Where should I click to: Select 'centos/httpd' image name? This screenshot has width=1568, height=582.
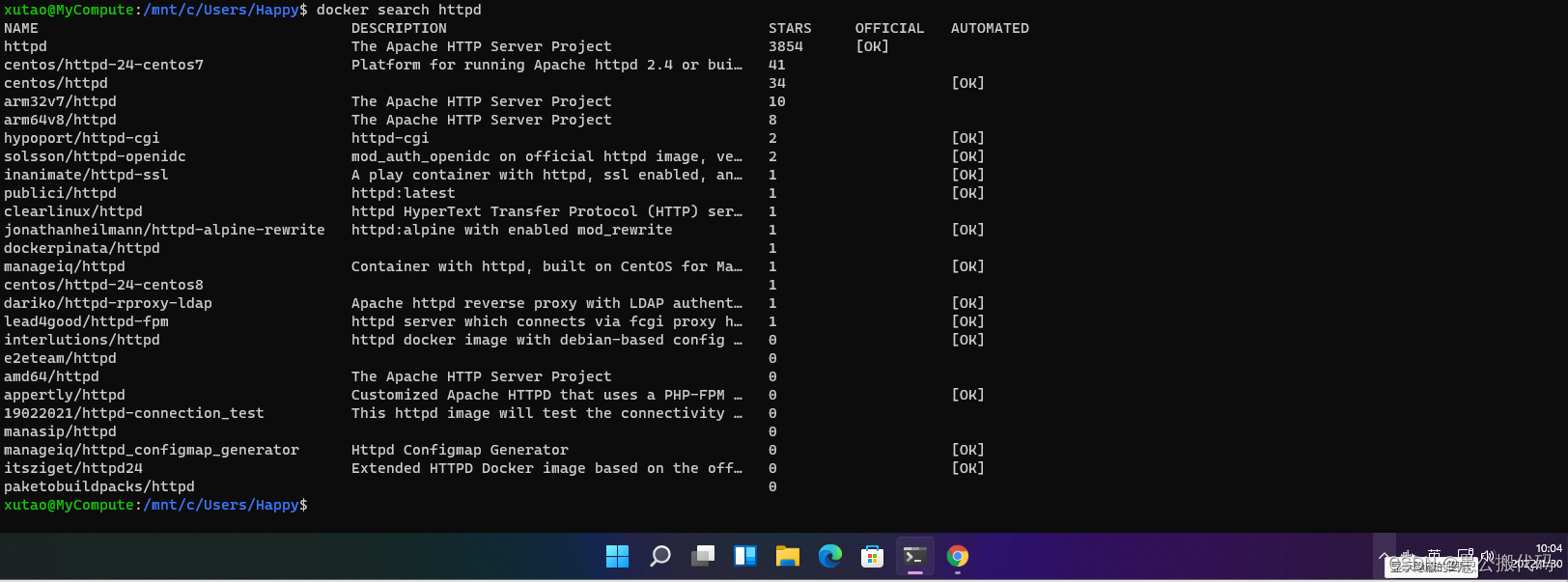tap(56, 83)
